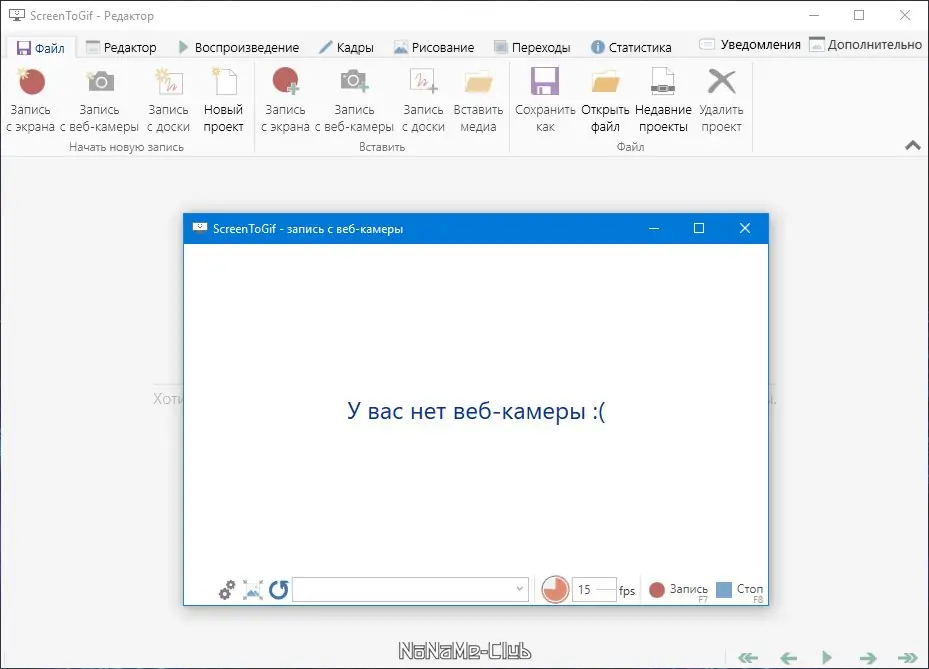This screenshot has width=929, height=669.
Task: Insert webcam recording in Вставить group
Action: coord(354,100)
